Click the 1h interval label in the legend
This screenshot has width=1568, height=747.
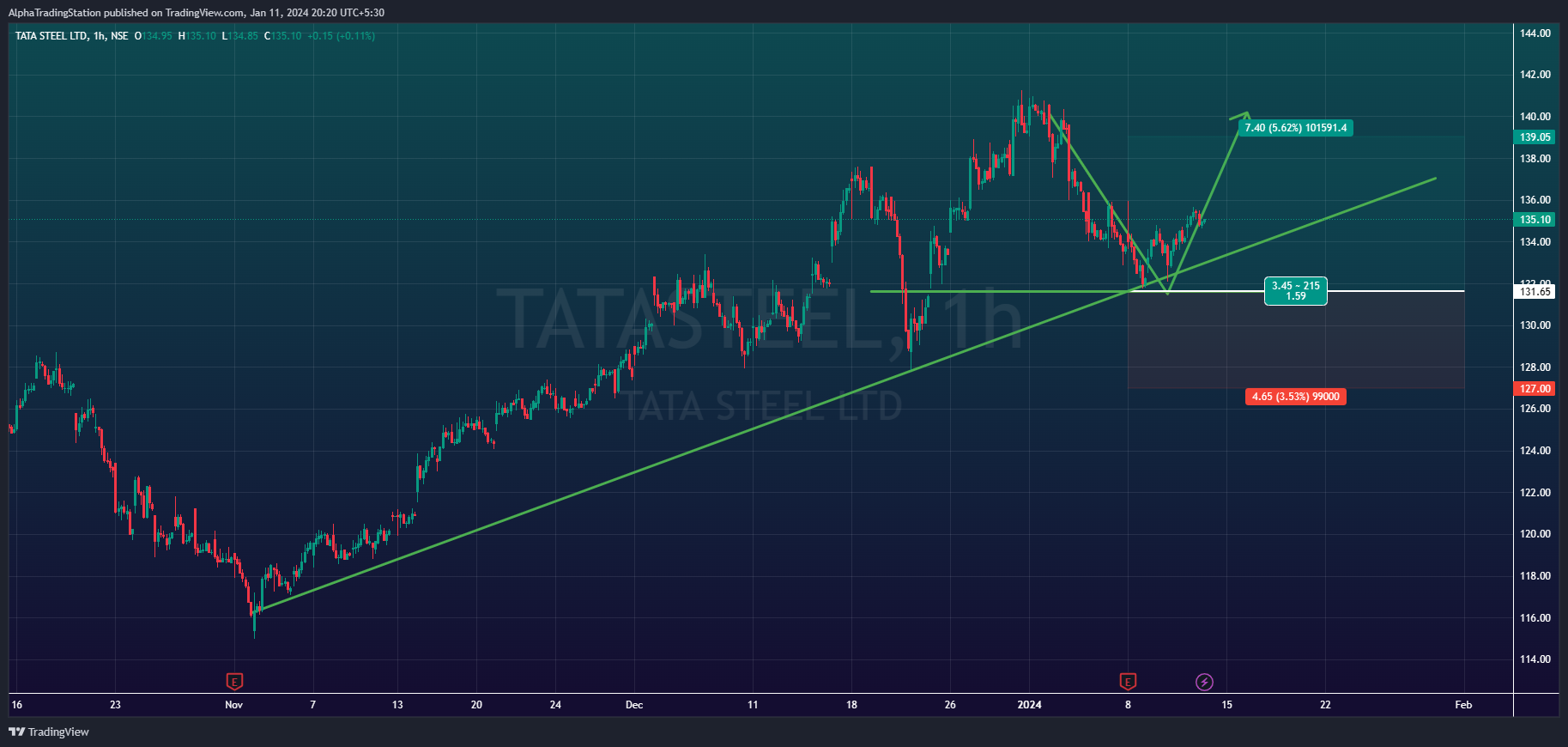[100, 36]
